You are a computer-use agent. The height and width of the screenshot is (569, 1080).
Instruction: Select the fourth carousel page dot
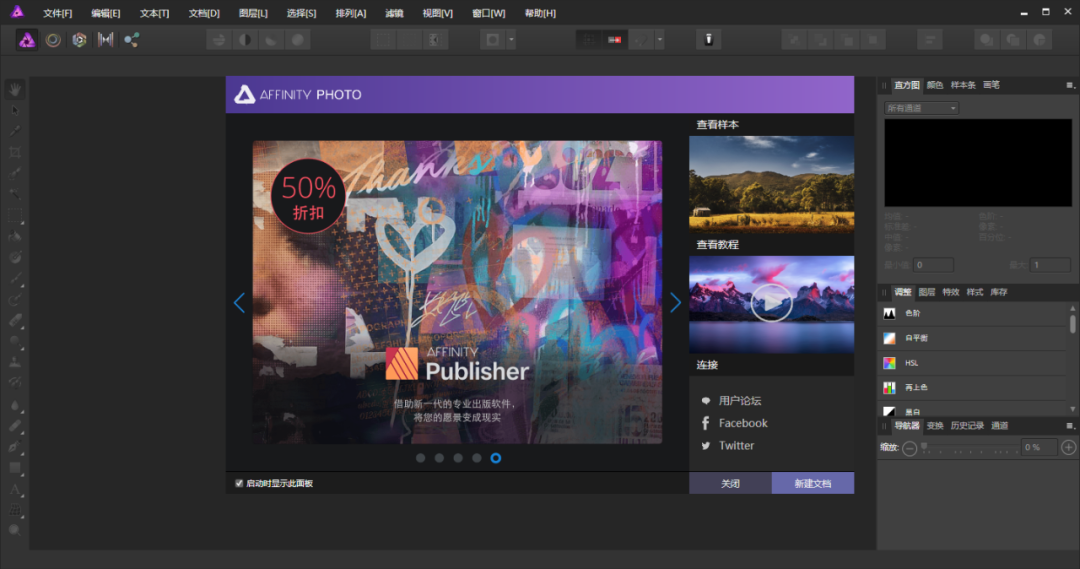tap(477, 458)
